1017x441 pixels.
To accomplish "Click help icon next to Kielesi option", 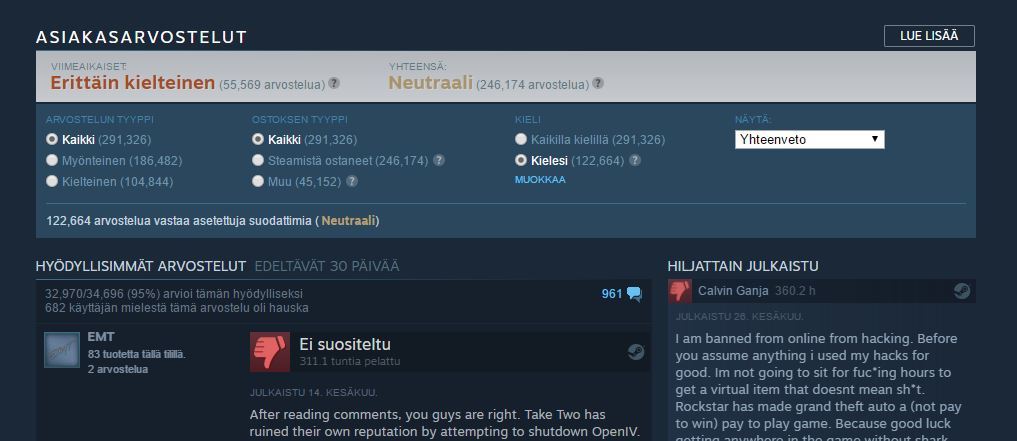I will 635,160.
